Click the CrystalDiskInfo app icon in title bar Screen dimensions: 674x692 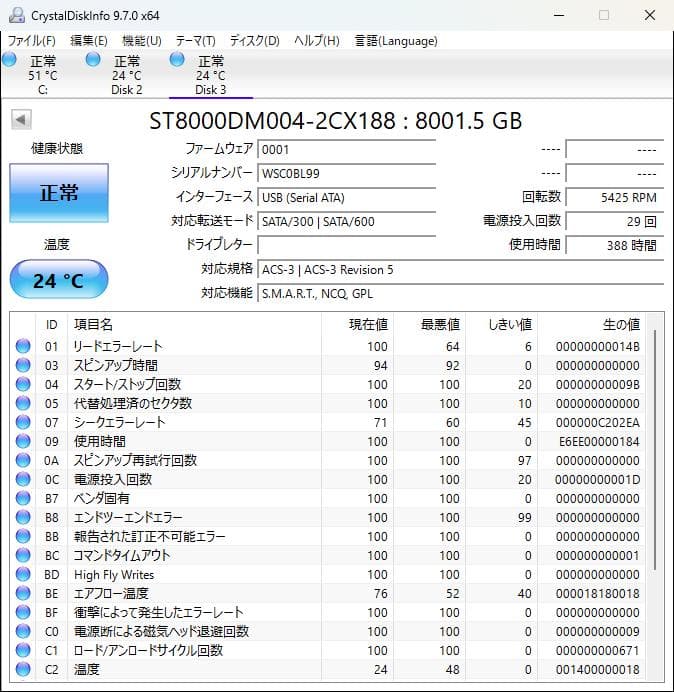(x=17, y=15)
